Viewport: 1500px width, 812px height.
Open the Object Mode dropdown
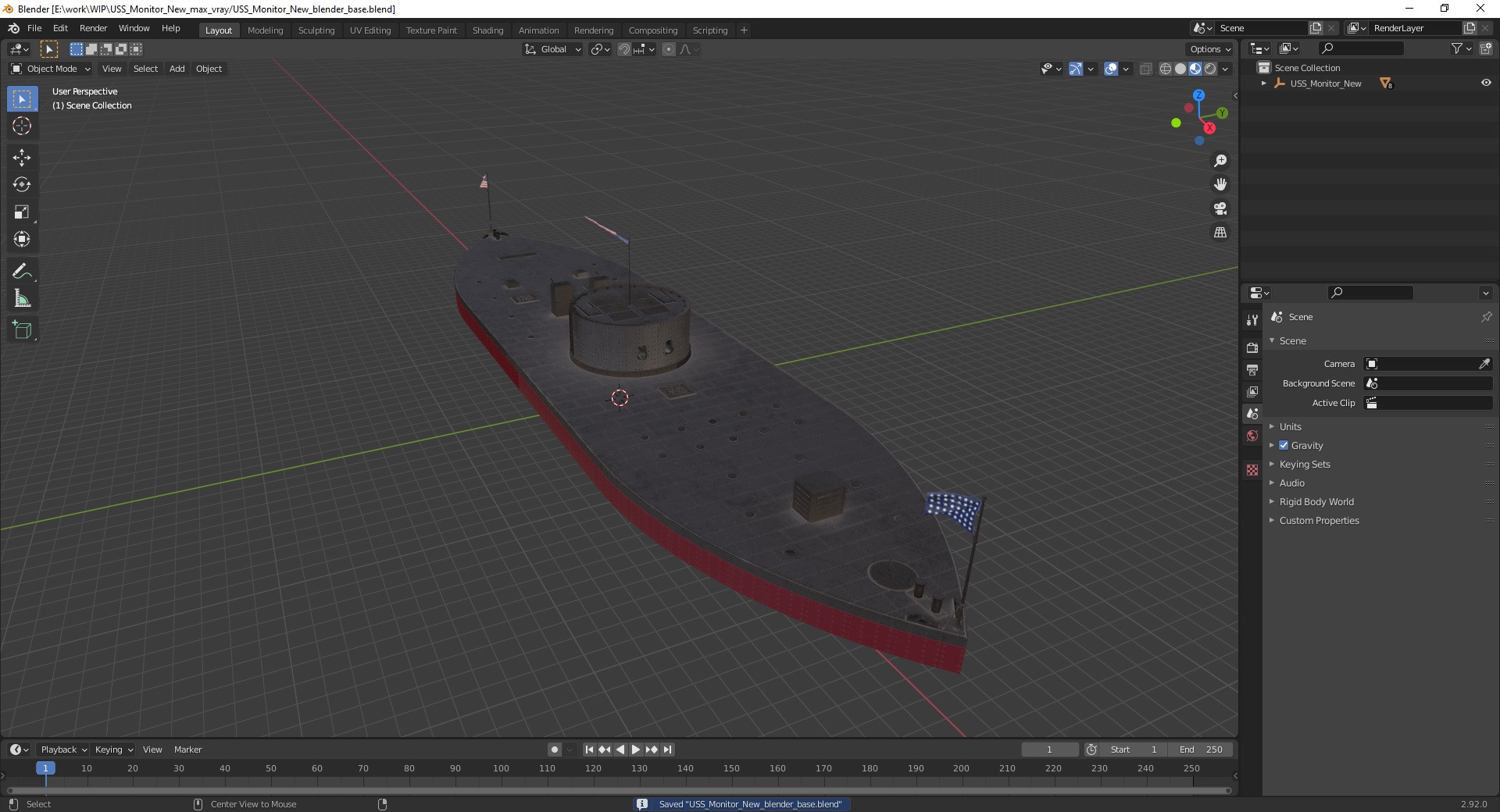[x=51, y=69]
